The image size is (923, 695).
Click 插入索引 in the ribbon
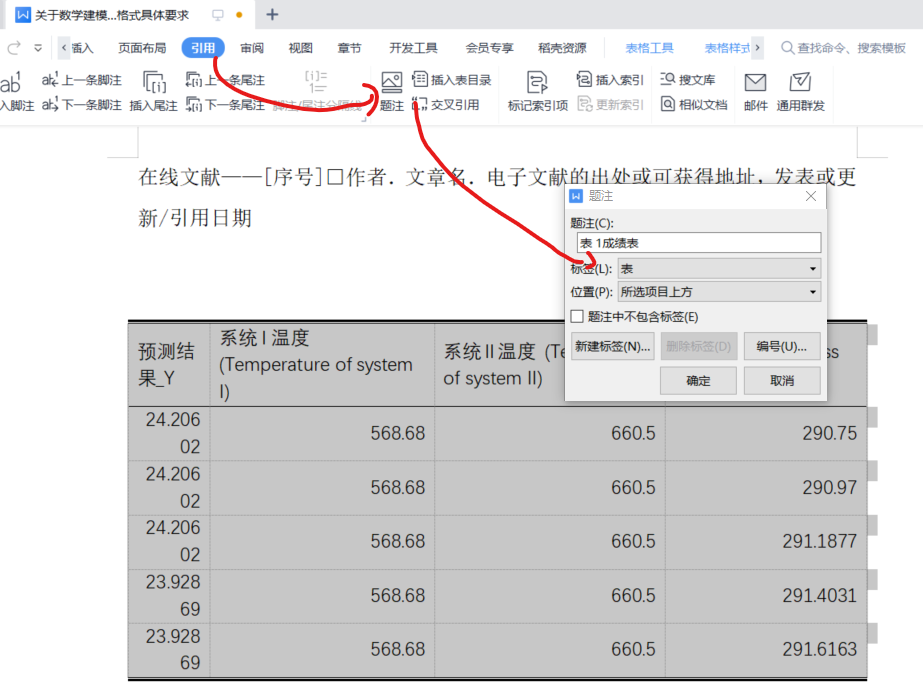tap(610, 80)
